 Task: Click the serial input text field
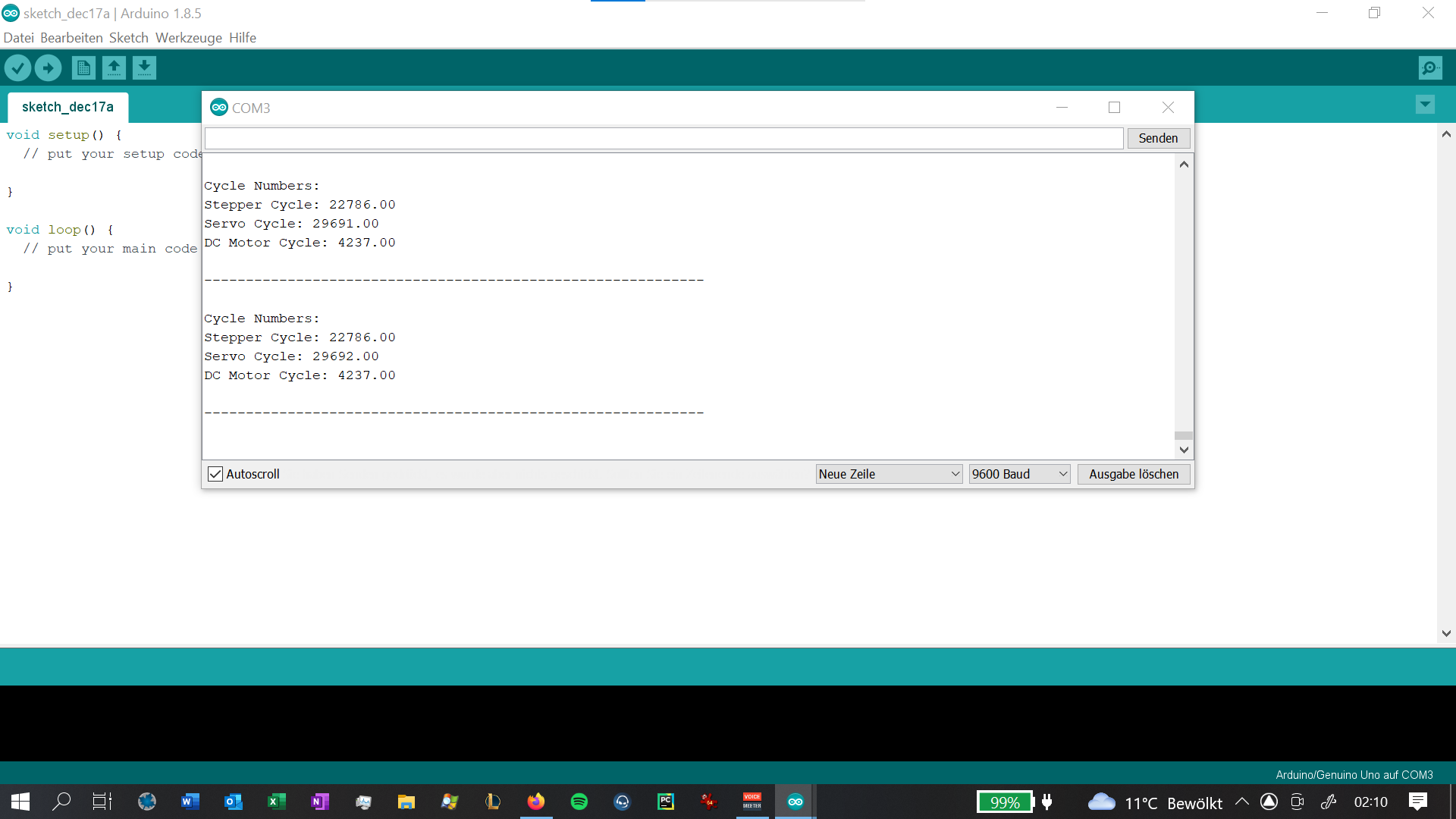(664, 138)
